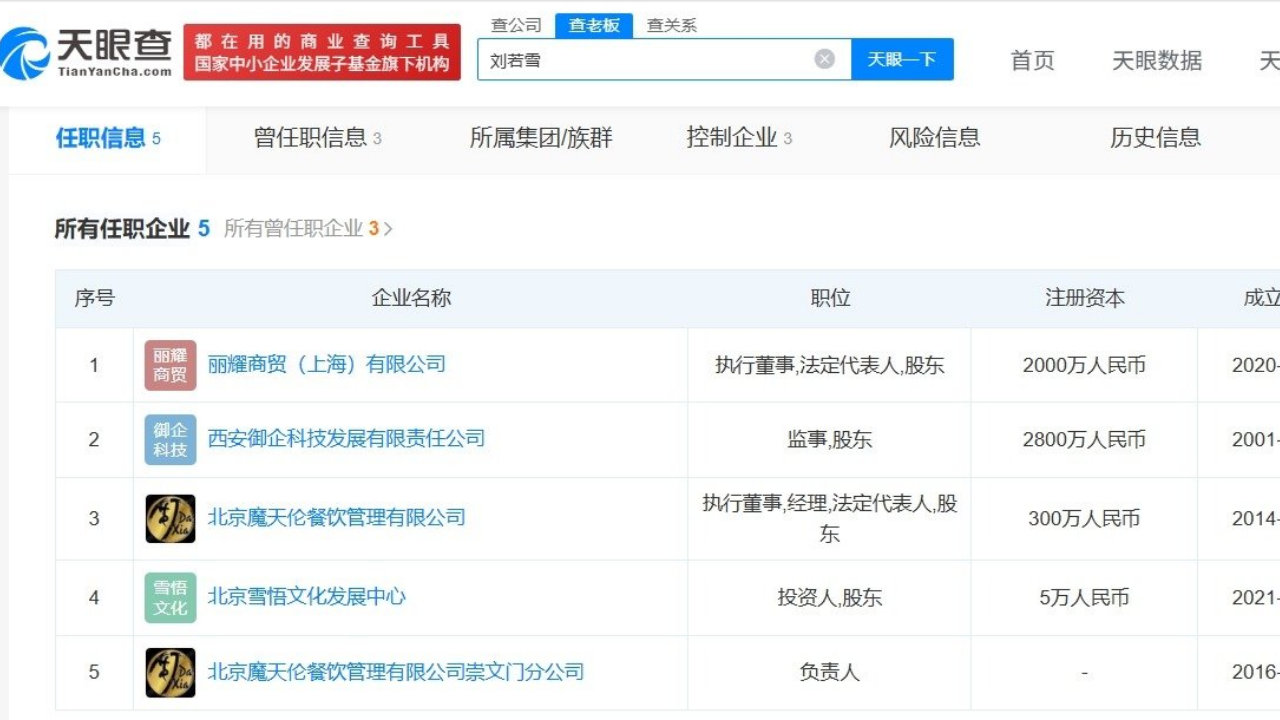The height and width of the screenshot is (720, 1280).
Task: Go to 首页 in top navigation
Action: click(x=1033, y=60)
